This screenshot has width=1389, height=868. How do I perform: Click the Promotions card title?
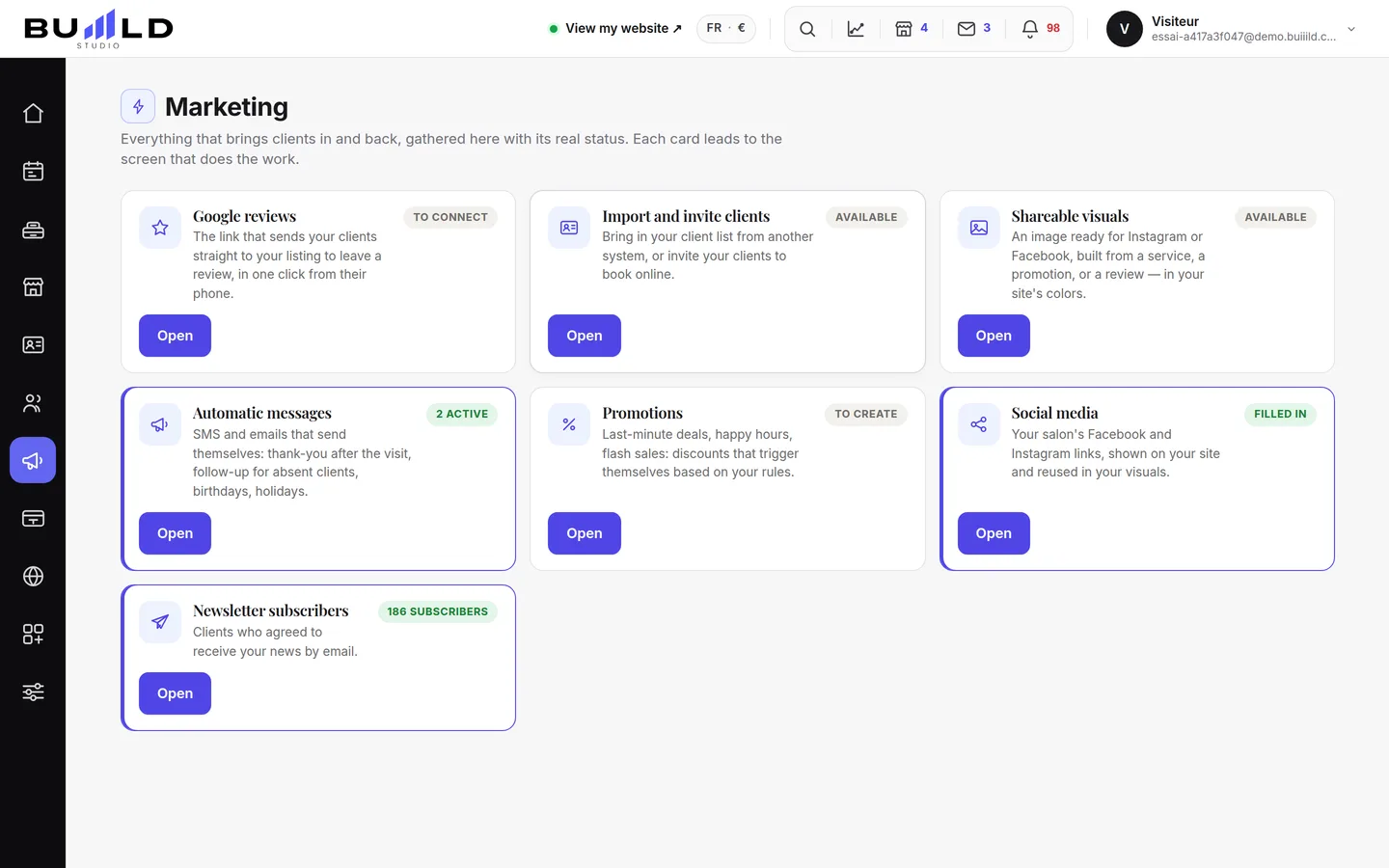tap(642, 413)
